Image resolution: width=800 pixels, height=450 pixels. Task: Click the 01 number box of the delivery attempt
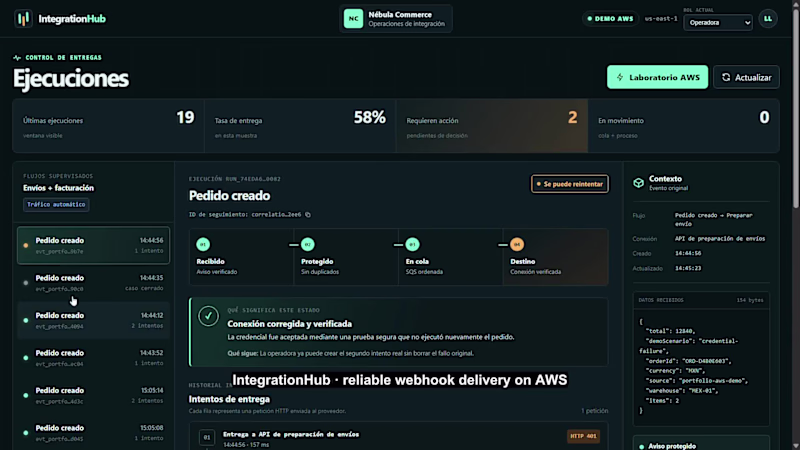pyautogui.click(x=207, y=437)
